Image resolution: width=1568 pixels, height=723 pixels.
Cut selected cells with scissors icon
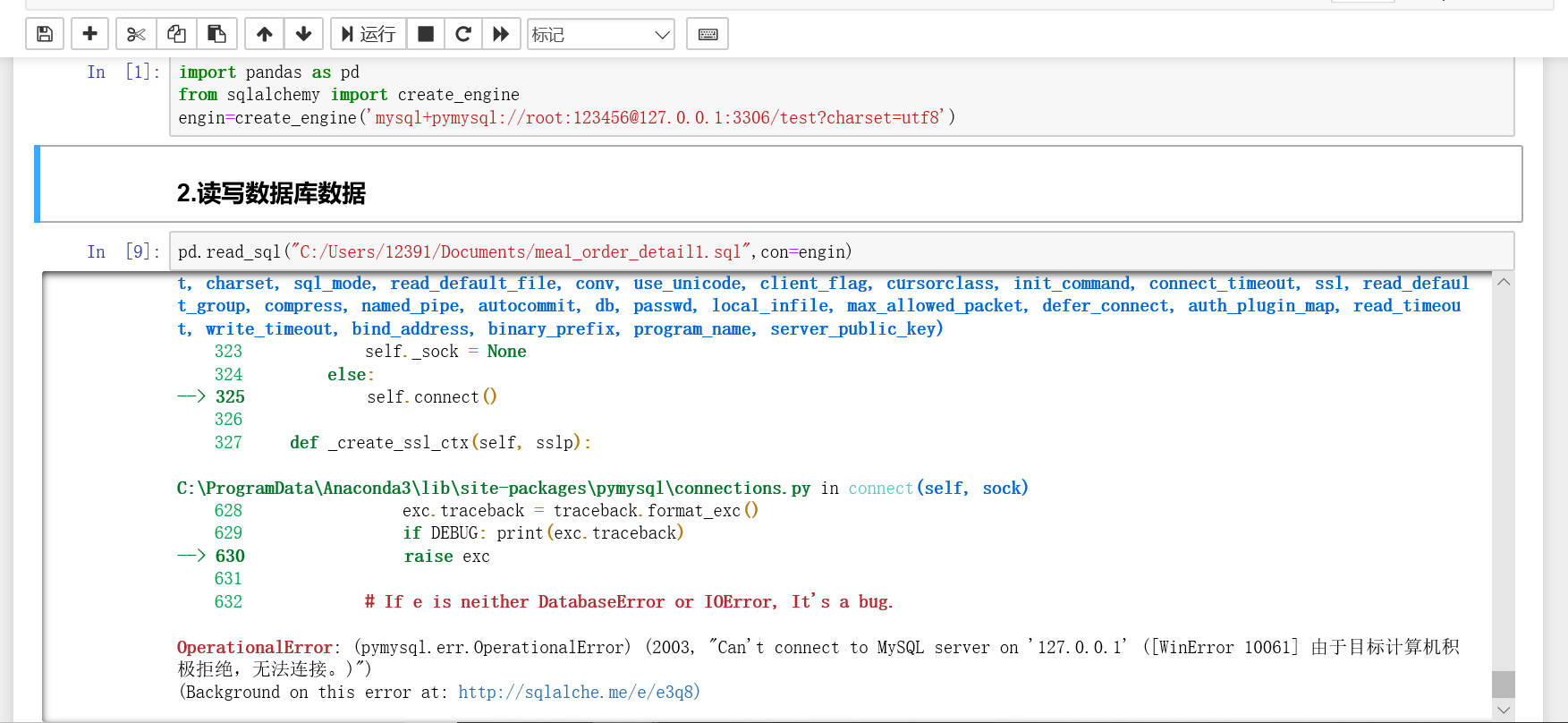click(x=136, y=34)
